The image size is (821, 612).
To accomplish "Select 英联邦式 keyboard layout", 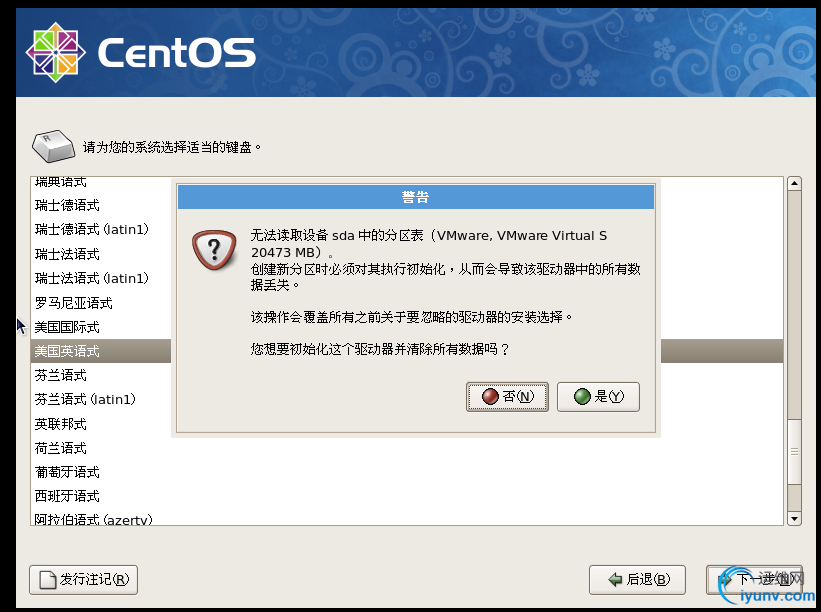I will click(x=61, y=424).
